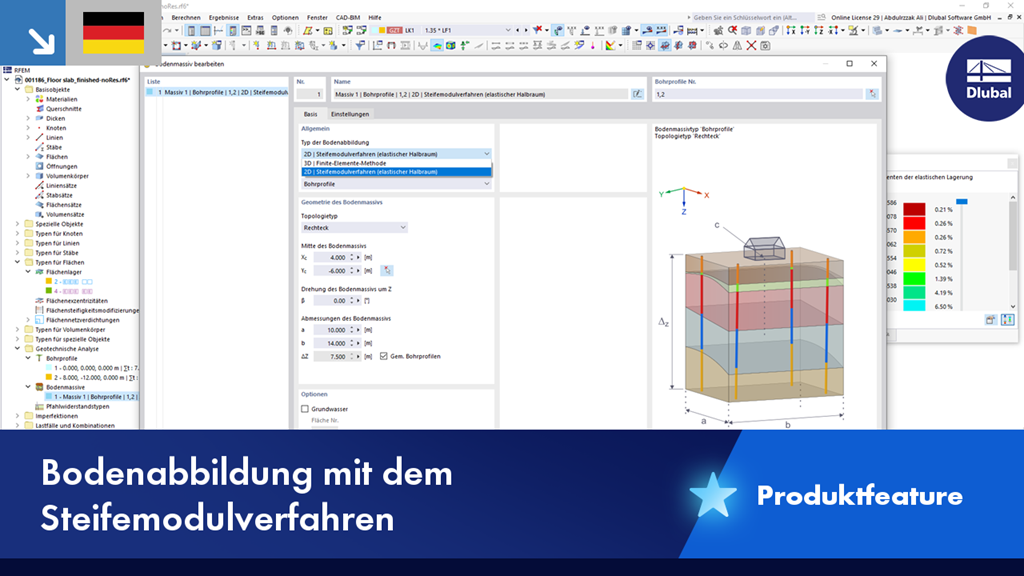Click into the Xc value field 4.000
The width and height of the screenshot is (1024, 576).
click(331, 258)
